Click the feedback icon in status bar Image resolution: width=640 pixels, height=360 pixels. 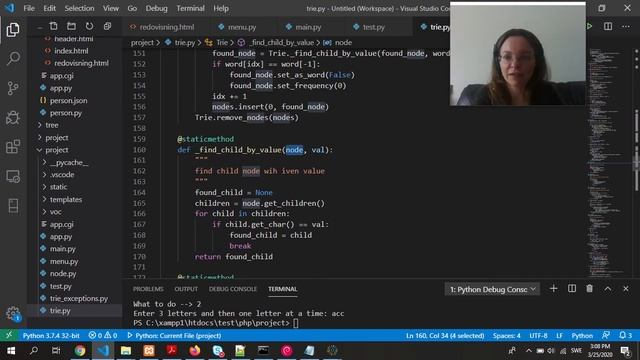coord(606,336)
